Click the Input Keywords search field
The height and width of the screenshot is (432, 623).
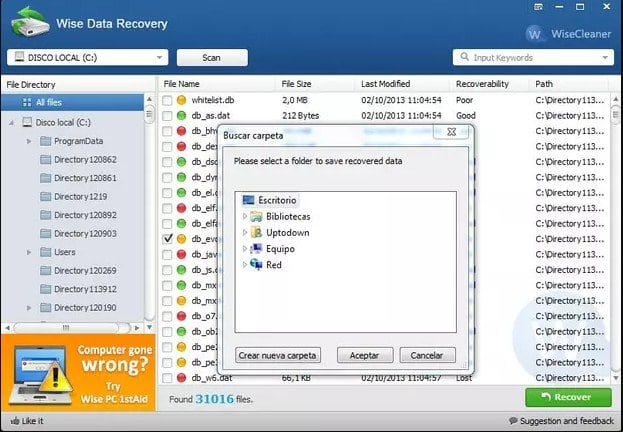pyautogui.click(x=533, y=58)
